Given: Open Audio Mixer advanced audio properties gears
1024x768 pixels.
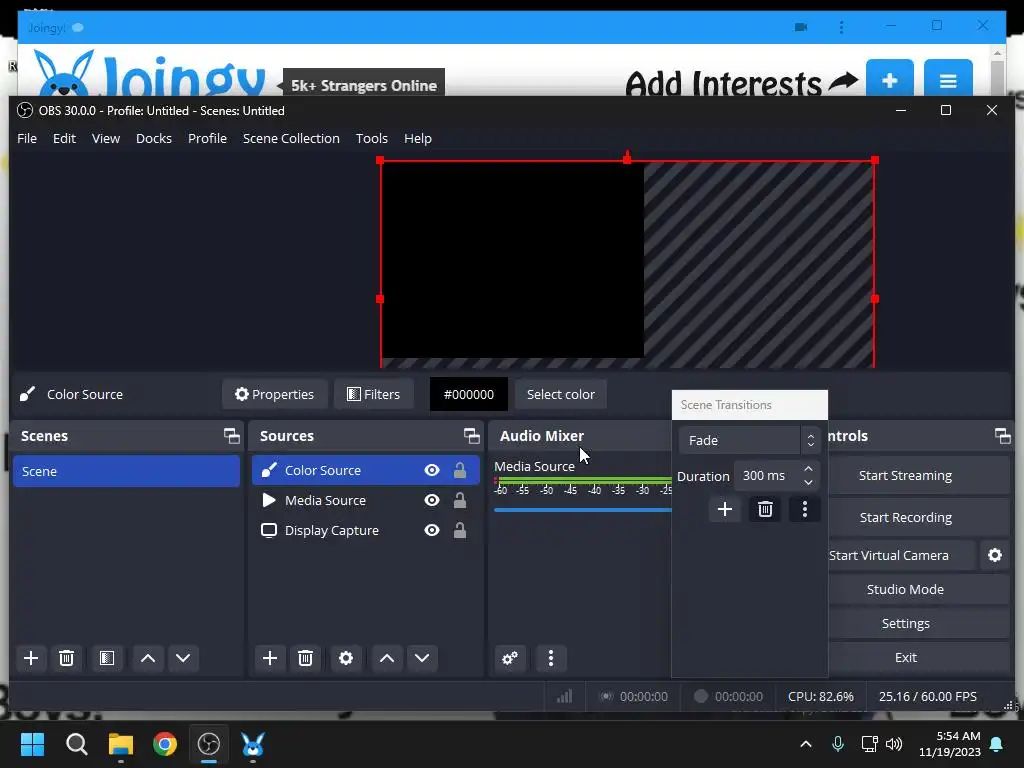Looking at the screenshot, I should pyautogui.click(x=510, y=658).
